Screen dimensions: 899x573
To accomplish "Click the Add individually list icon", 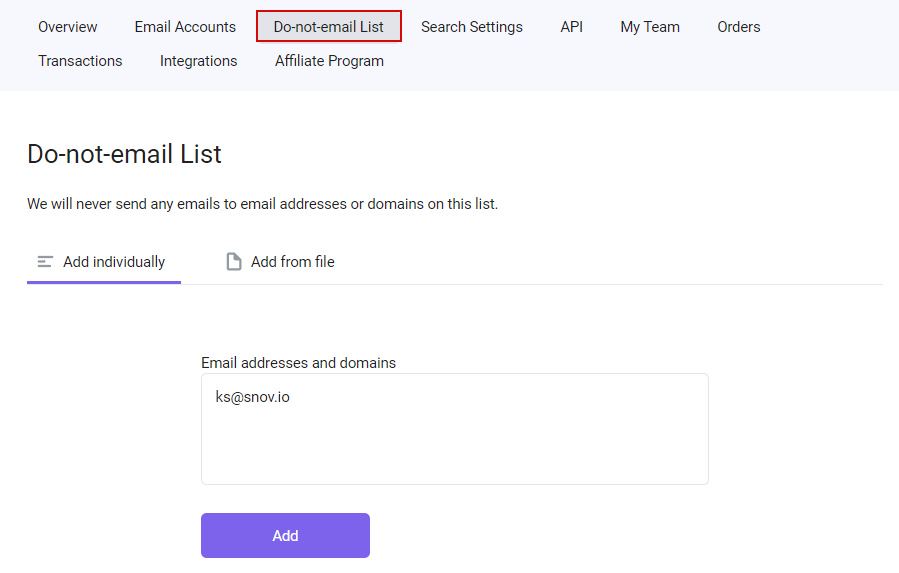I will pyautogui.click(x=45, y=262).
